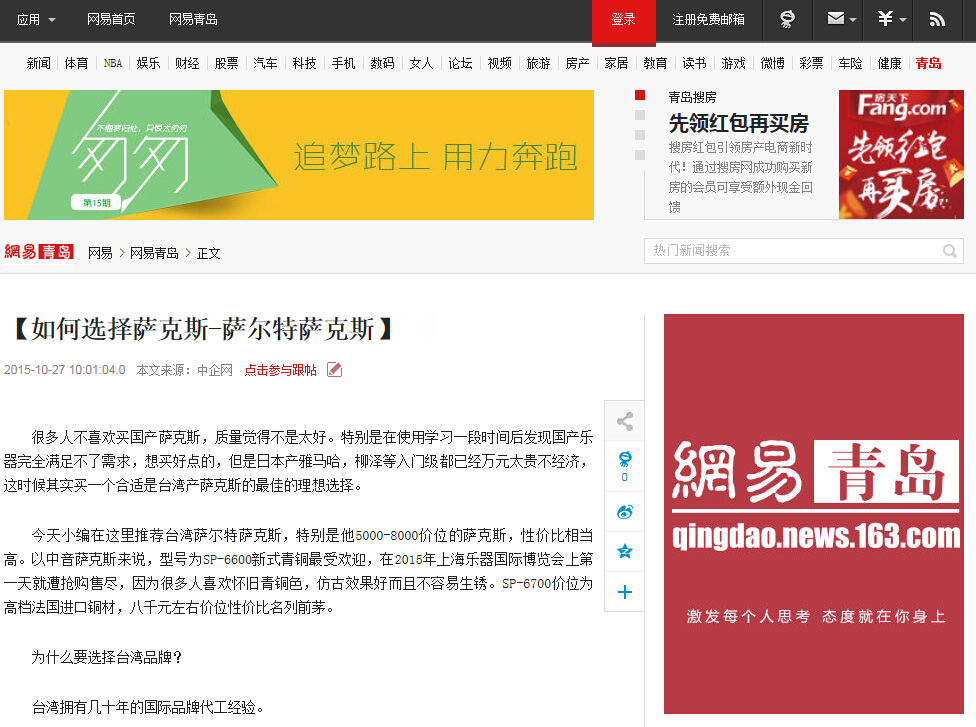Select the fourth gray slide indicator square
The height and width of the screenshot is (727, 976).
[x=639, y=155]
